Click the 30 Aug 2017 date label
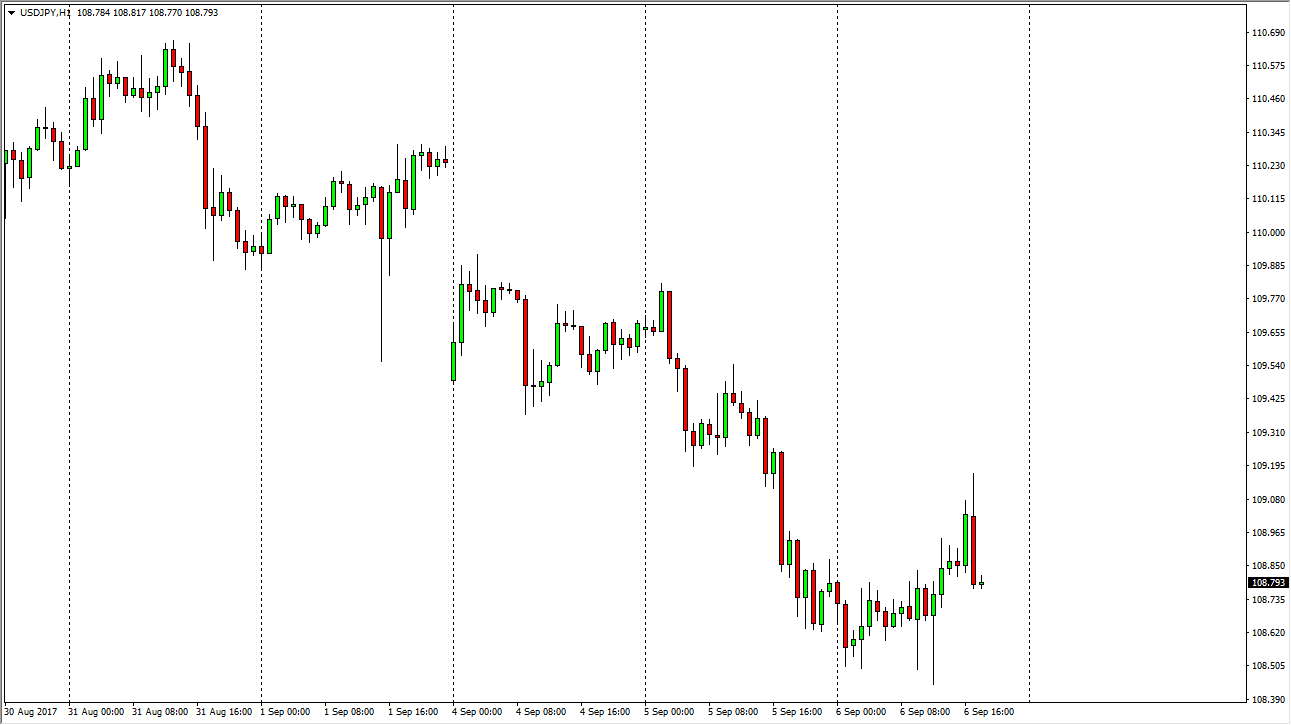 30,712
